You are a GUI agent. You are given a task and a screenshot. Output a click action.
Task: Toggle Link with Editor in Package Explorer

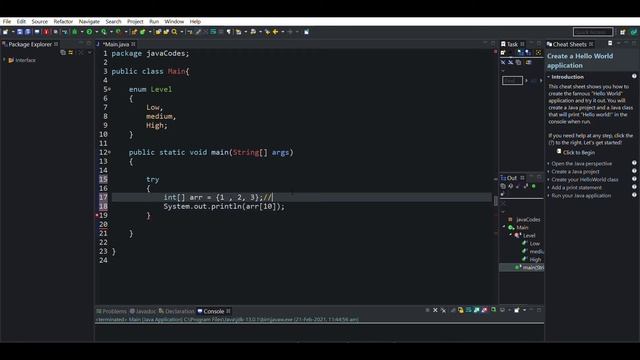point(71,52)
